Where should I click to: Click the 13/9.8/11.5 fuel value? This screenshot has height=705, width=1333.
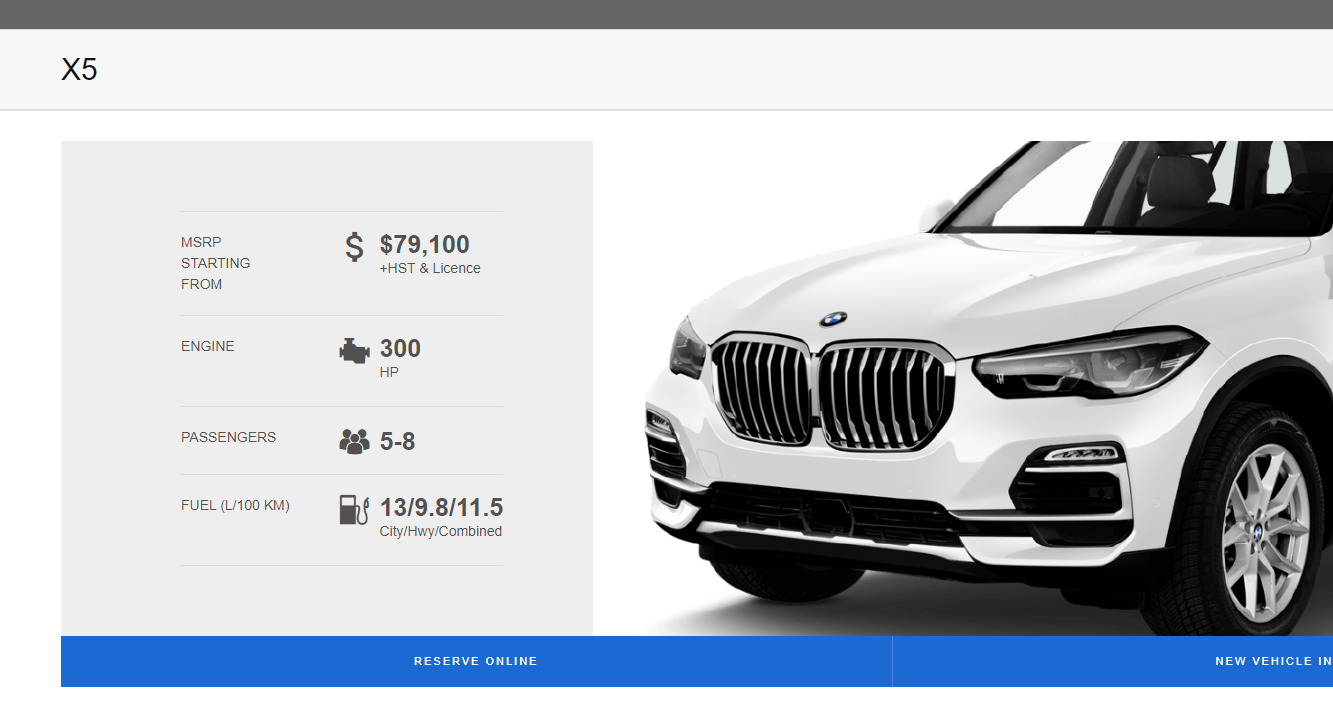click(441, 507)
